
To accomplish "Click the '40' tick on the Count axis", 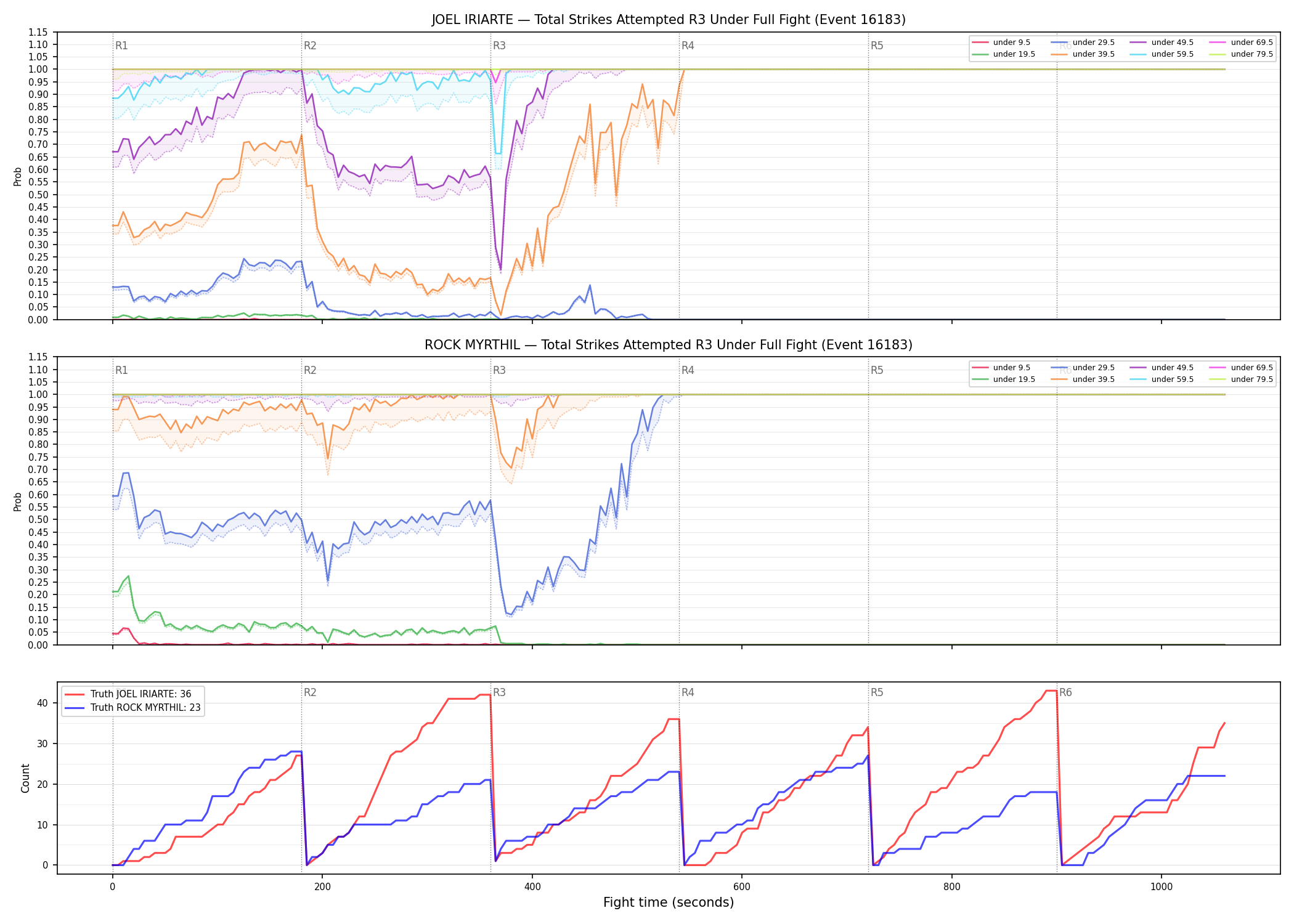I will pyautogui.click(x=42, y=703).
